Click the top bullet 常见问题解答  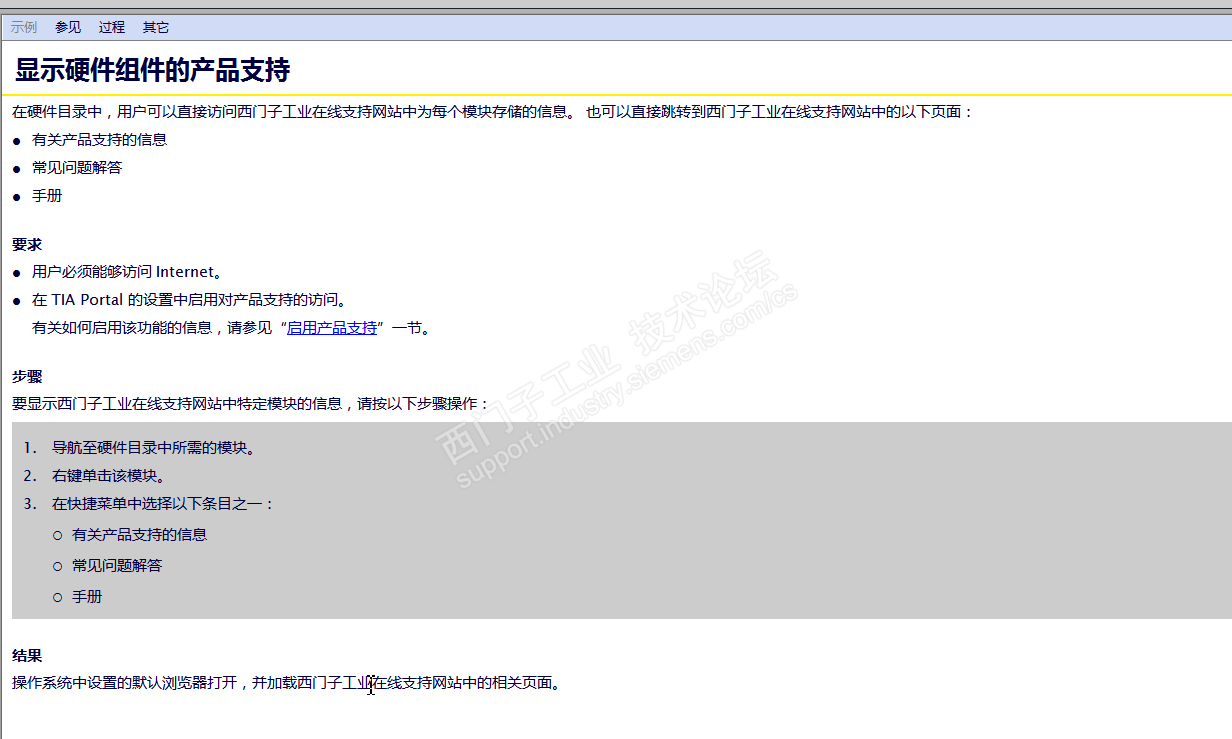pos(77,168)
